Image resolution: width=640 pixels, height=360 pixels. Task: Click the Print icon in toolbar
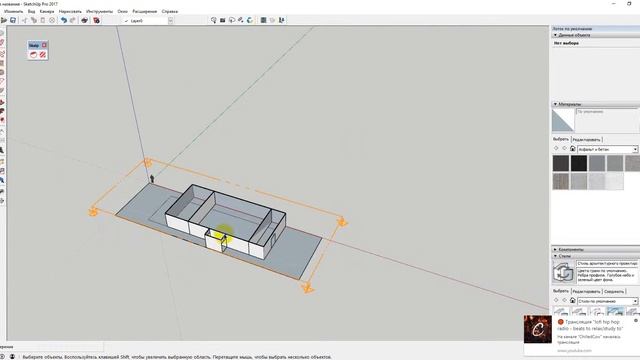[84, 20]
